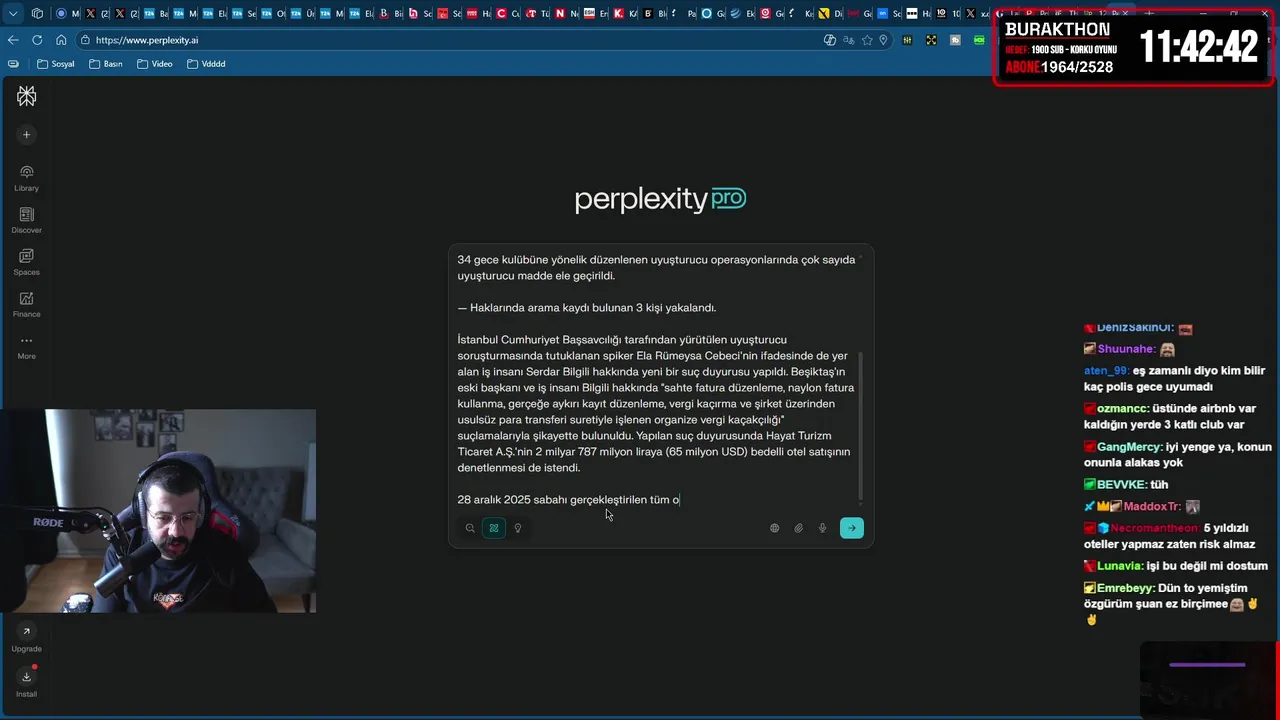This screenshot has width=1280, height=720.
Task: Click chat username Lunavia
Action: [1120, 565]
